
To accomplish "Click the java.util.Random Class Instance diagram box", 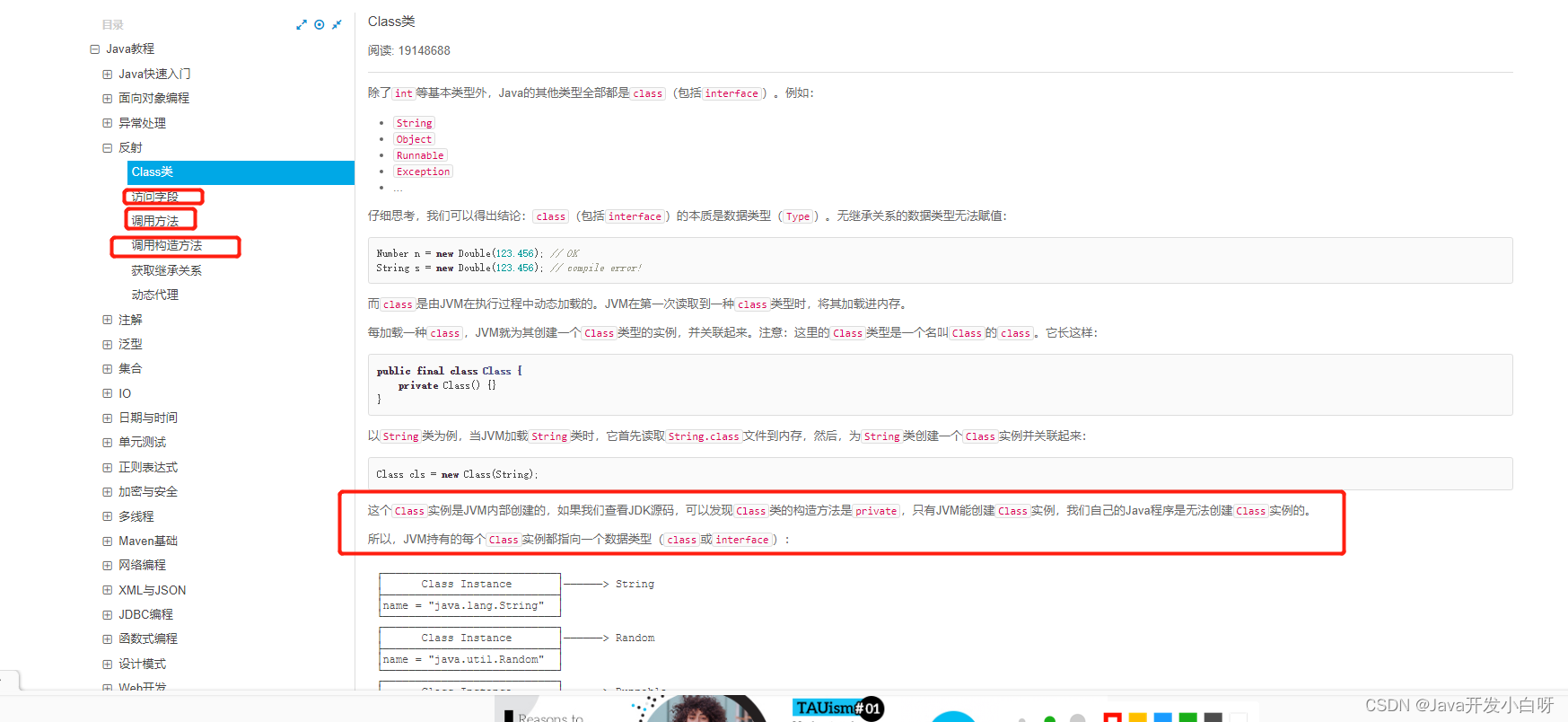I will click(470, 648).
